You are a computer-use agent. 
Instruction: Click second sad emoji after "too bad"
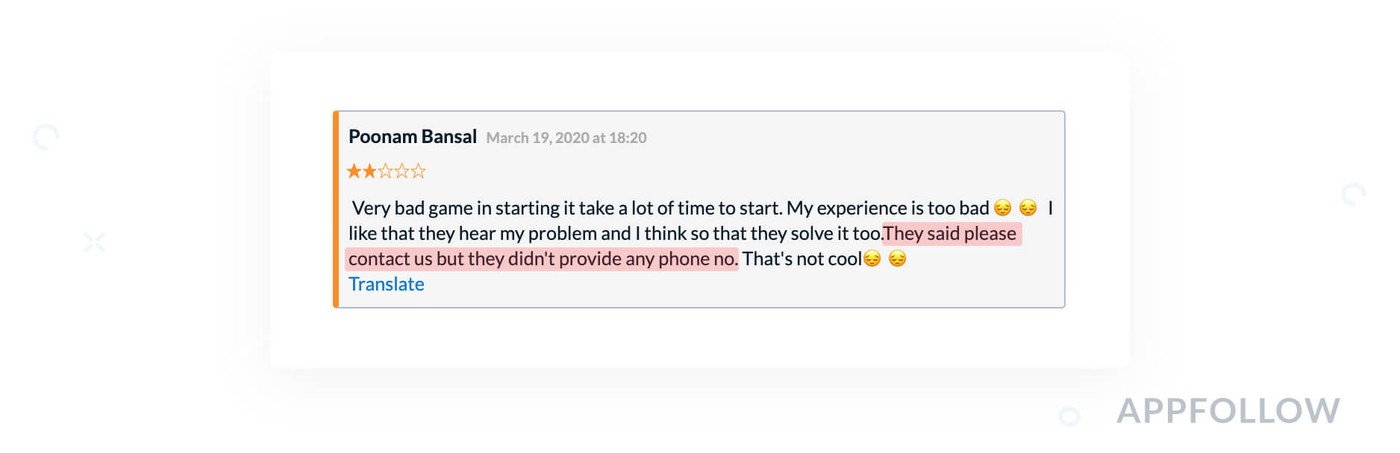pyautogui.click(x=1028, y=208)
